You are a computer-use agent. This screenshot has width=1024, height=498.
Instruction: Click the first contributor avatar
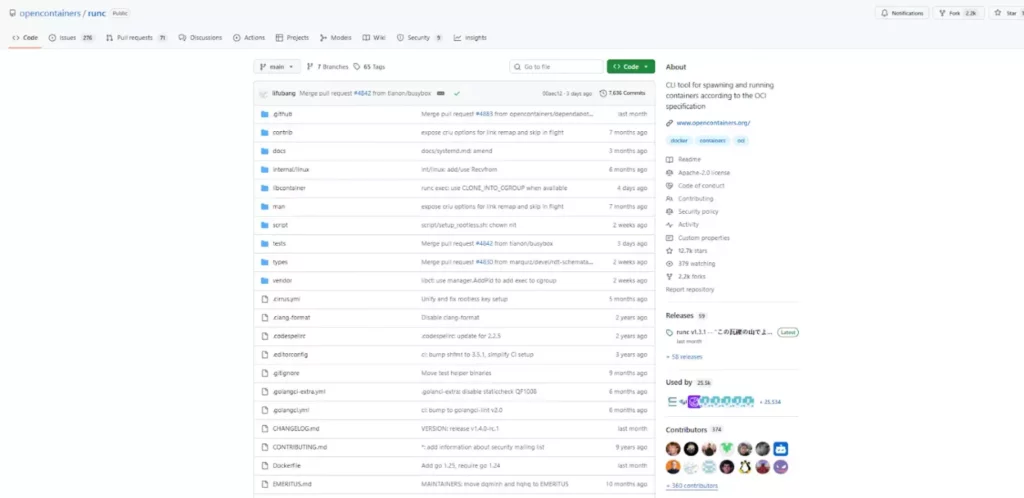[x=673, y=449]
